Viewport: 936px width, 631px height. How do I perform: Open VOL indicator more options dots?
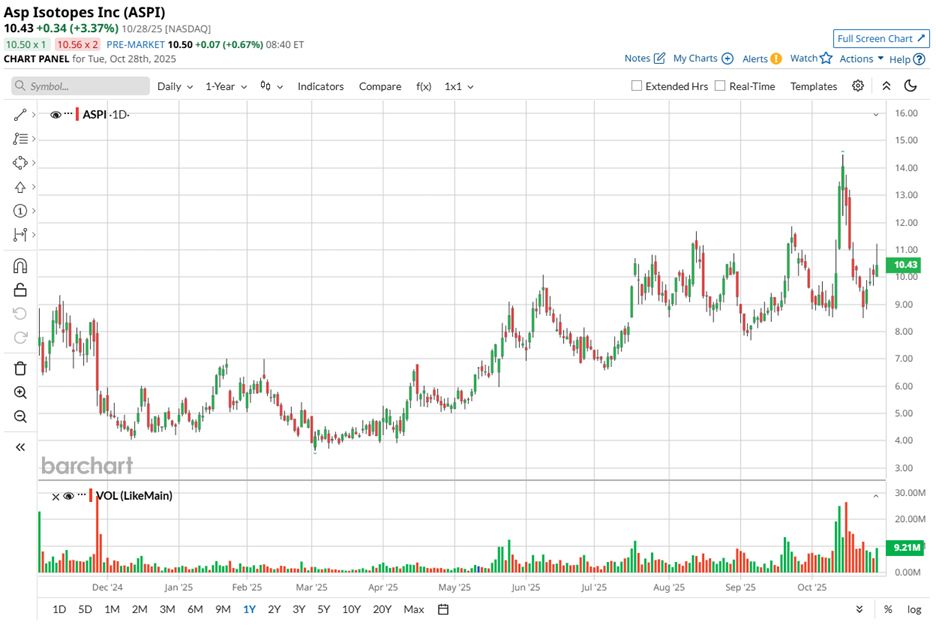pyautogui.click(x=82, y=495)
